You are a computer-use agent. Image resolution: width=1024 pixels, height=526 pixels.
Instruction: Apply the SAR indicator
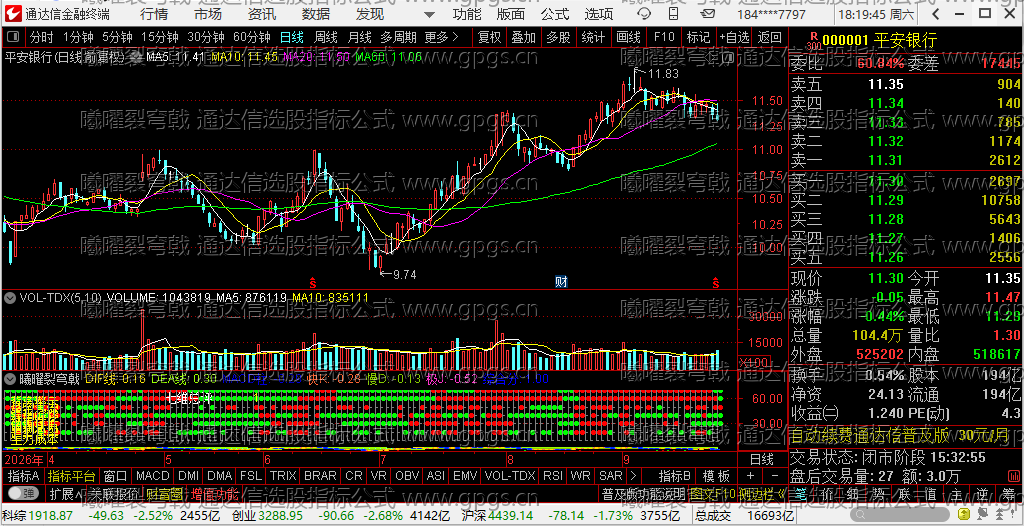click(611, 476)
